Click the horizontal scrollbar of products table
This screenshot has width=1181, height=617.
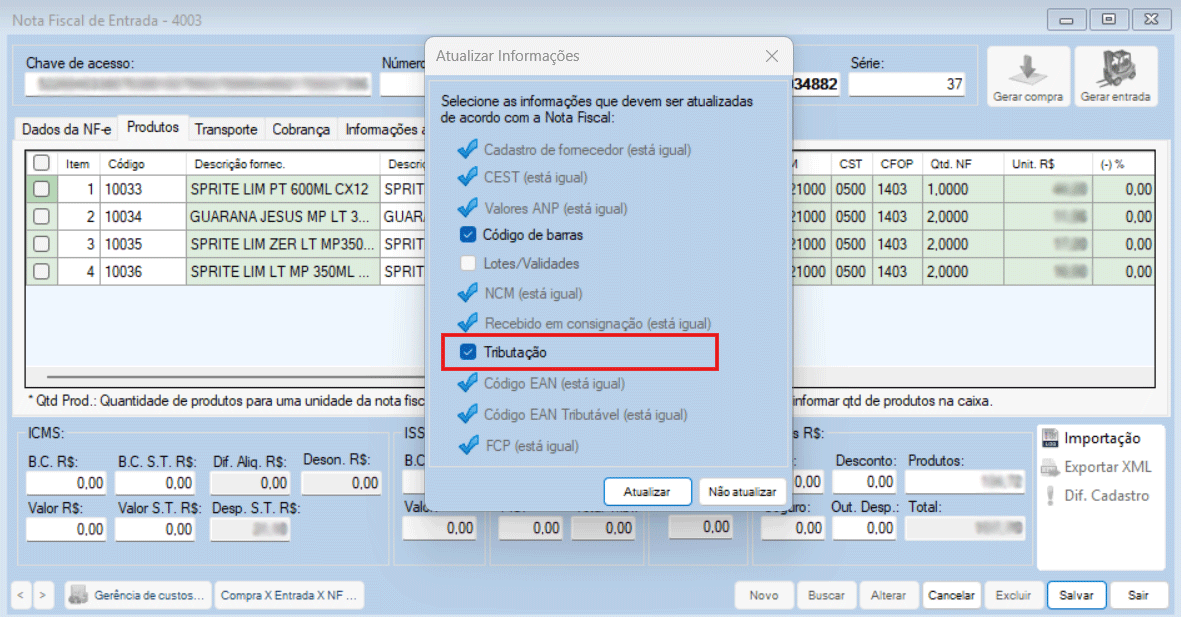pos(235,377)
